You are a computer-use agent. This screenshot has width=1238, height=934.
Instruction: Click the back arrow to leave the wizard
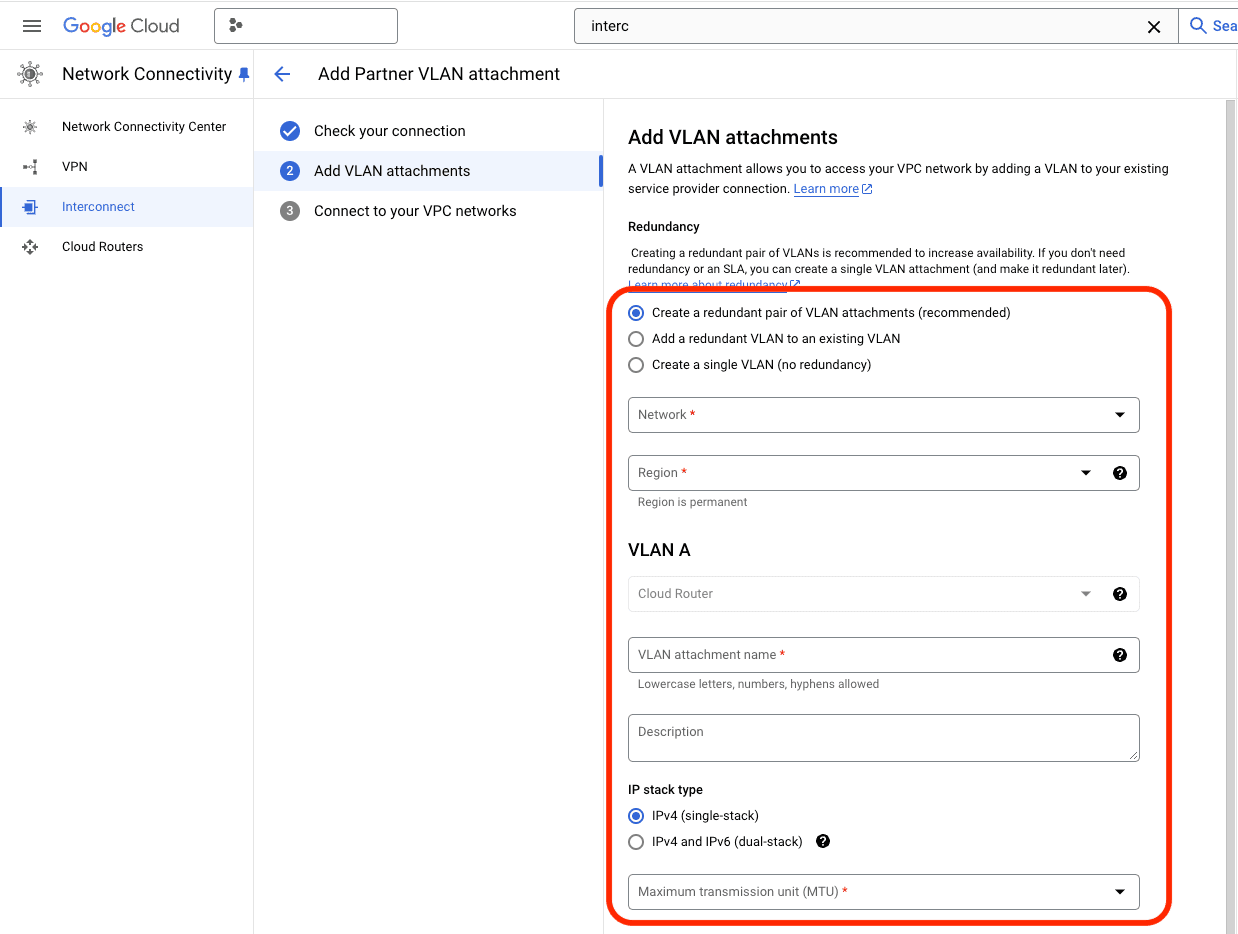[x=282, y=73]
